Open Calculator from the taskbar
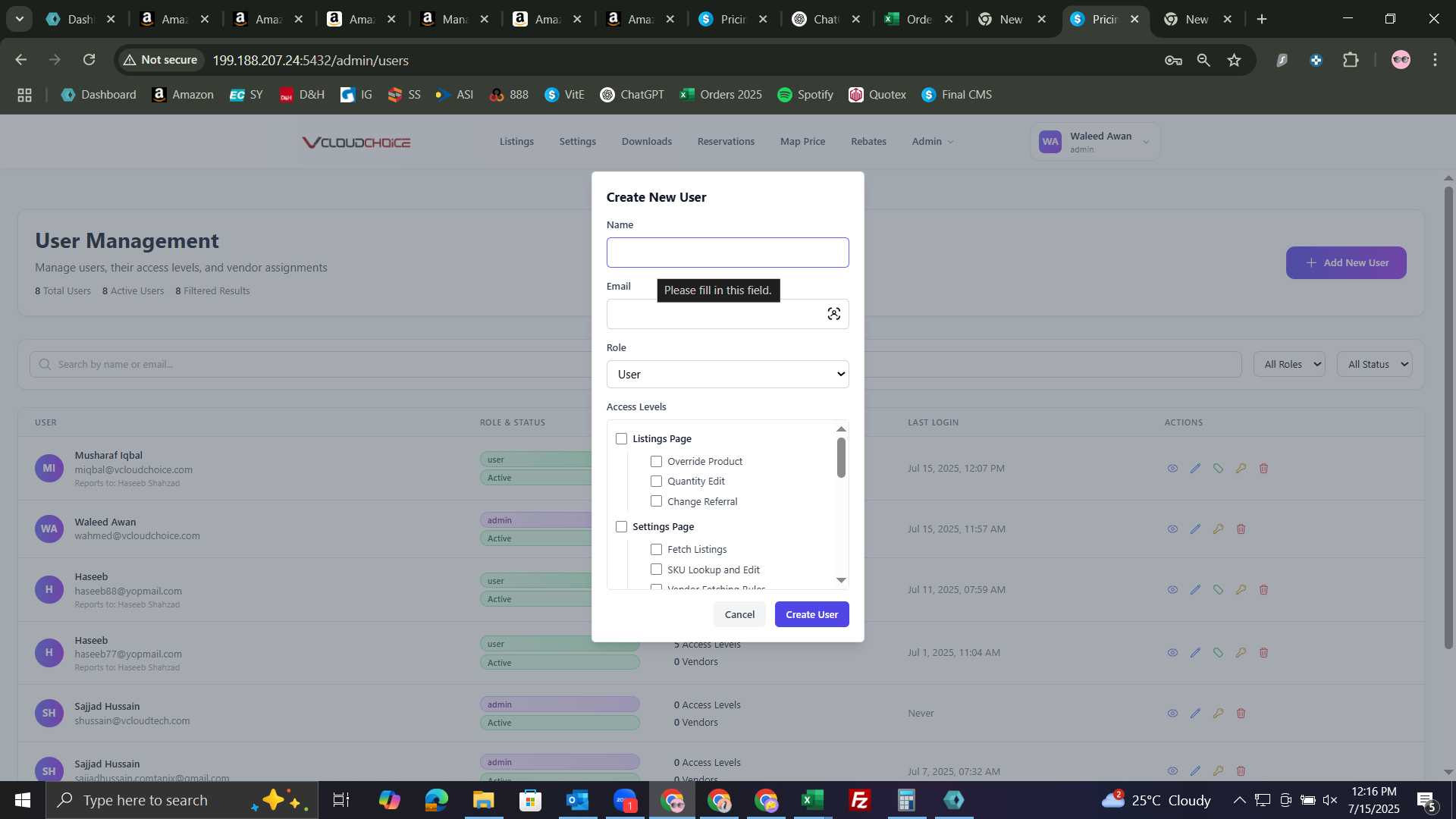 [906, 800]
